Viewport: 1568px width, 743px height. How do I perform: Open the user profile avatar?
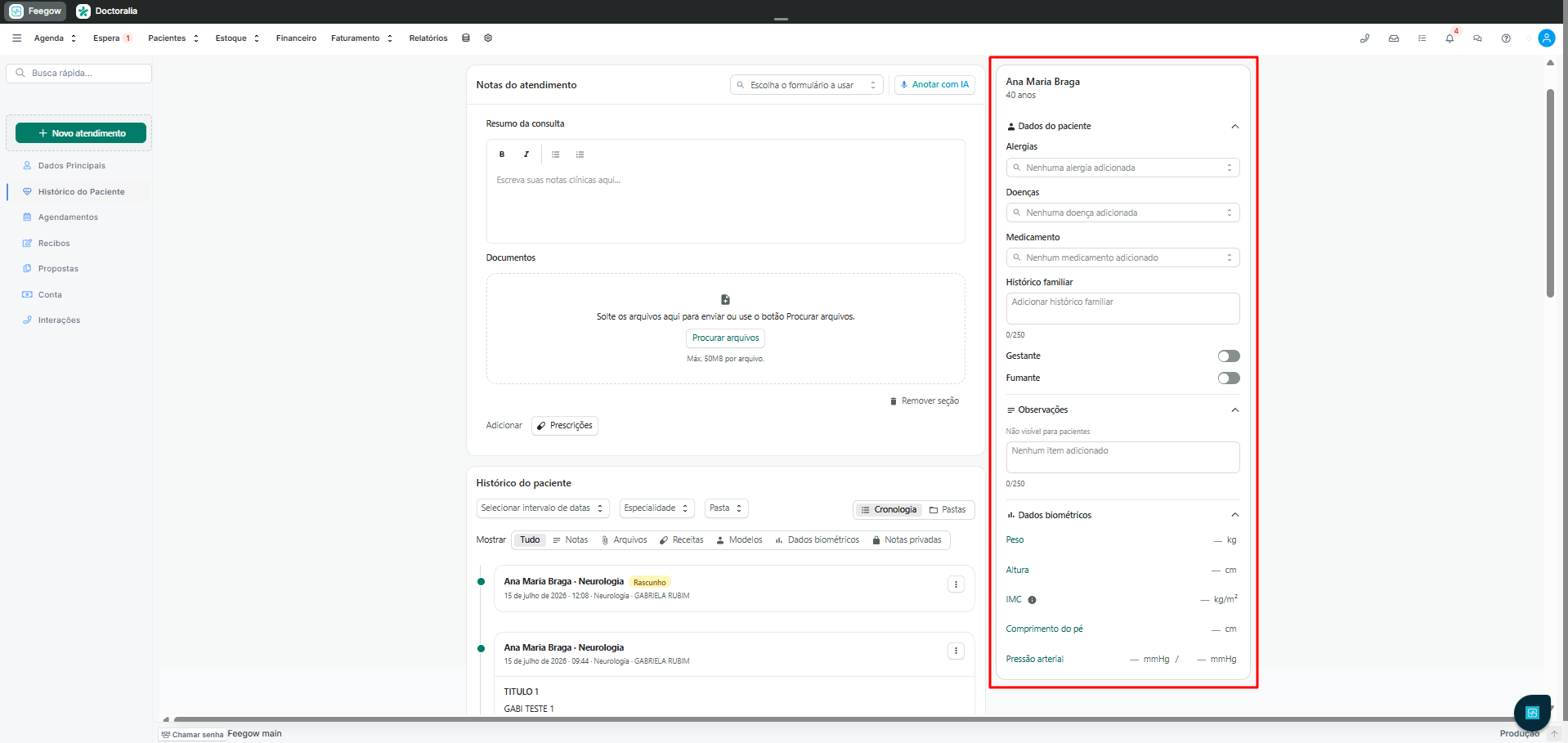pos(1547,38)
